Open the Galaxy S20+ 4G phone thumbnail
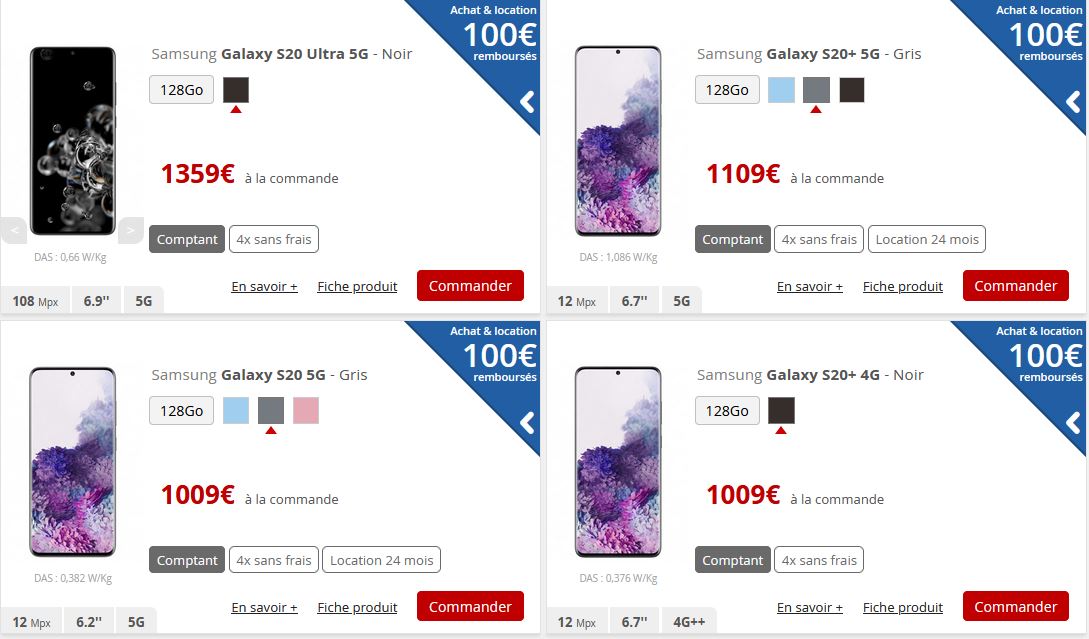The image size is (1089, 639). pos(618,462)
